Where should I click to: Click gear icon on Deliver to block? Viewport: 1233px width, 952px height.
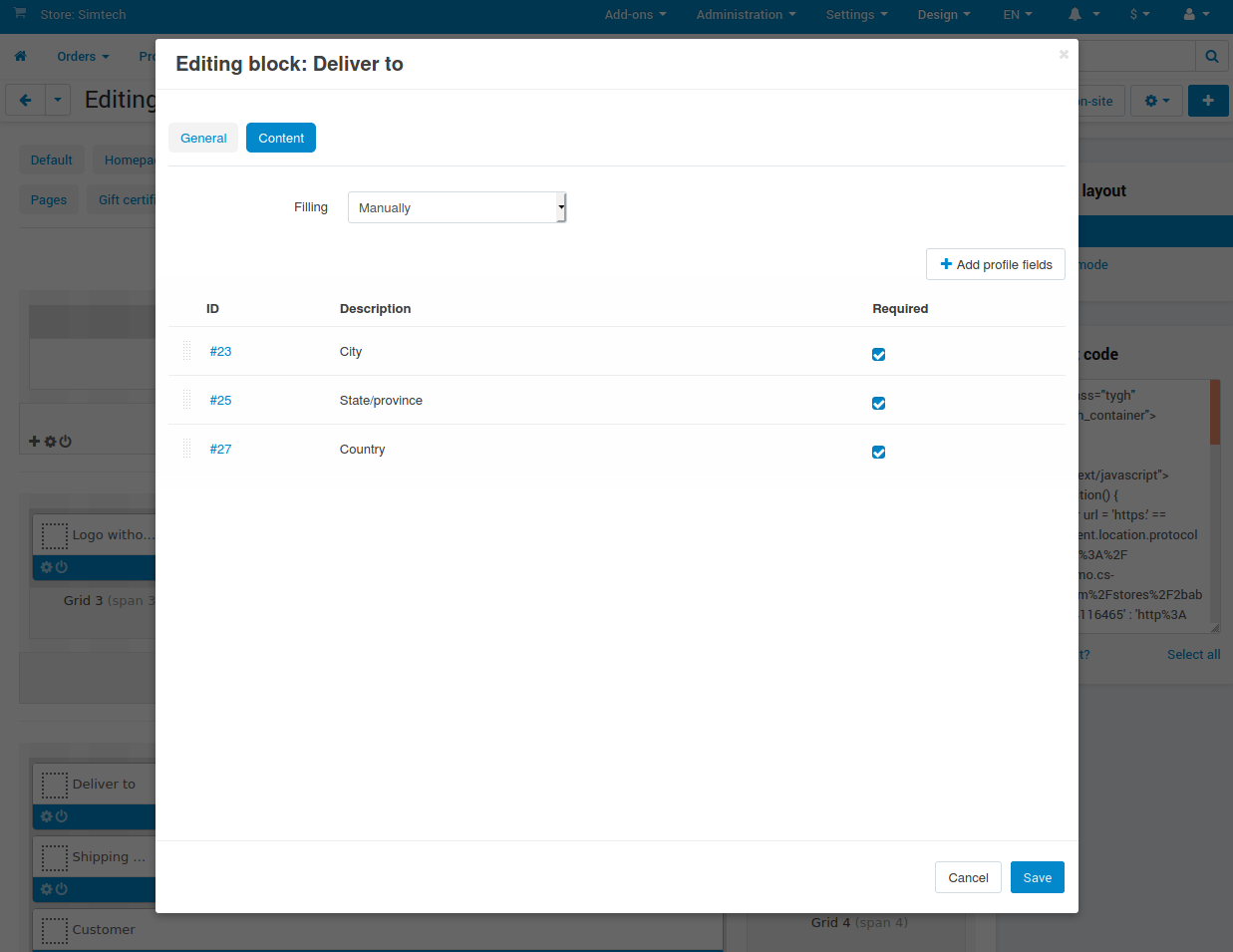tap(46, 816)
